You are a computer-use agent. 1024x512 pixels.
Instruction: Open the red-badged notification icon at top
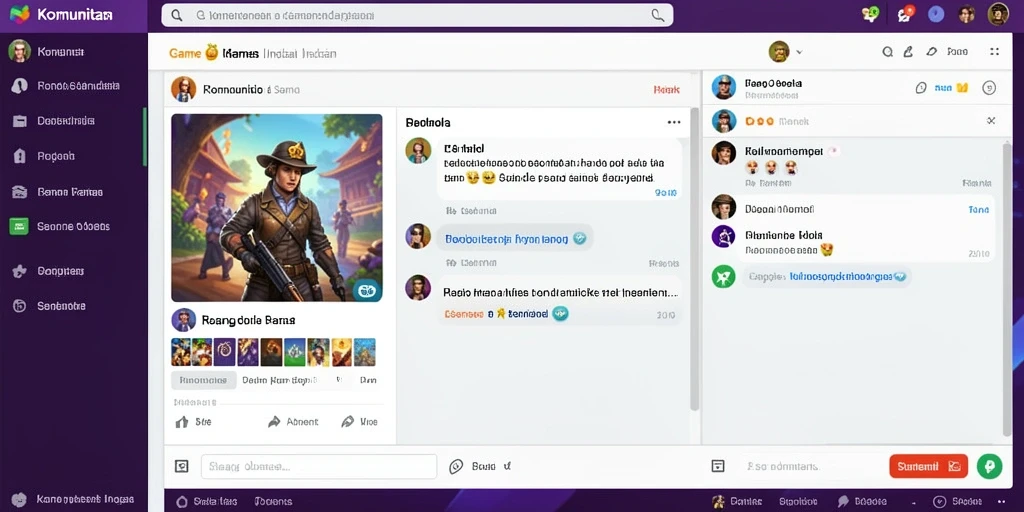[x=904, y=14]
